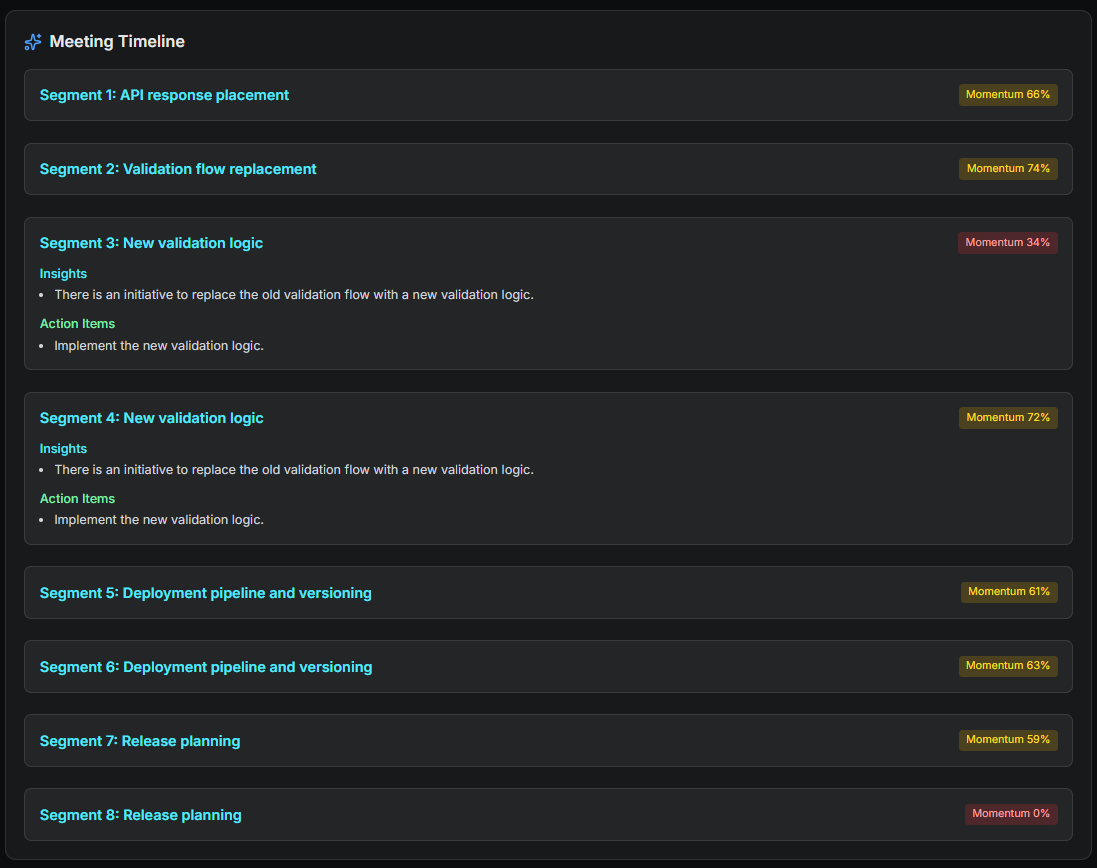Collapse Segment 3: New validation logic
The height and width of the screenshot is (868, 1097).
pyautogui.click(x=151, y=243)
